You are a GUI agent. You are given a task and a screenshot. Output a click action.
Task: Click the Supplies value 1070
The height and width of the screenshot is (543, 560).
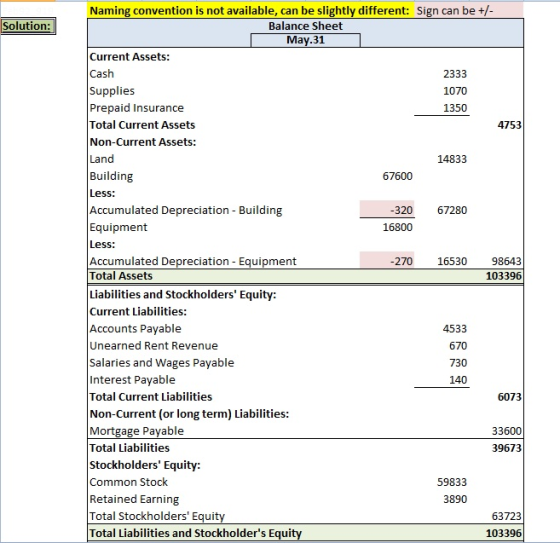(455, 91)
